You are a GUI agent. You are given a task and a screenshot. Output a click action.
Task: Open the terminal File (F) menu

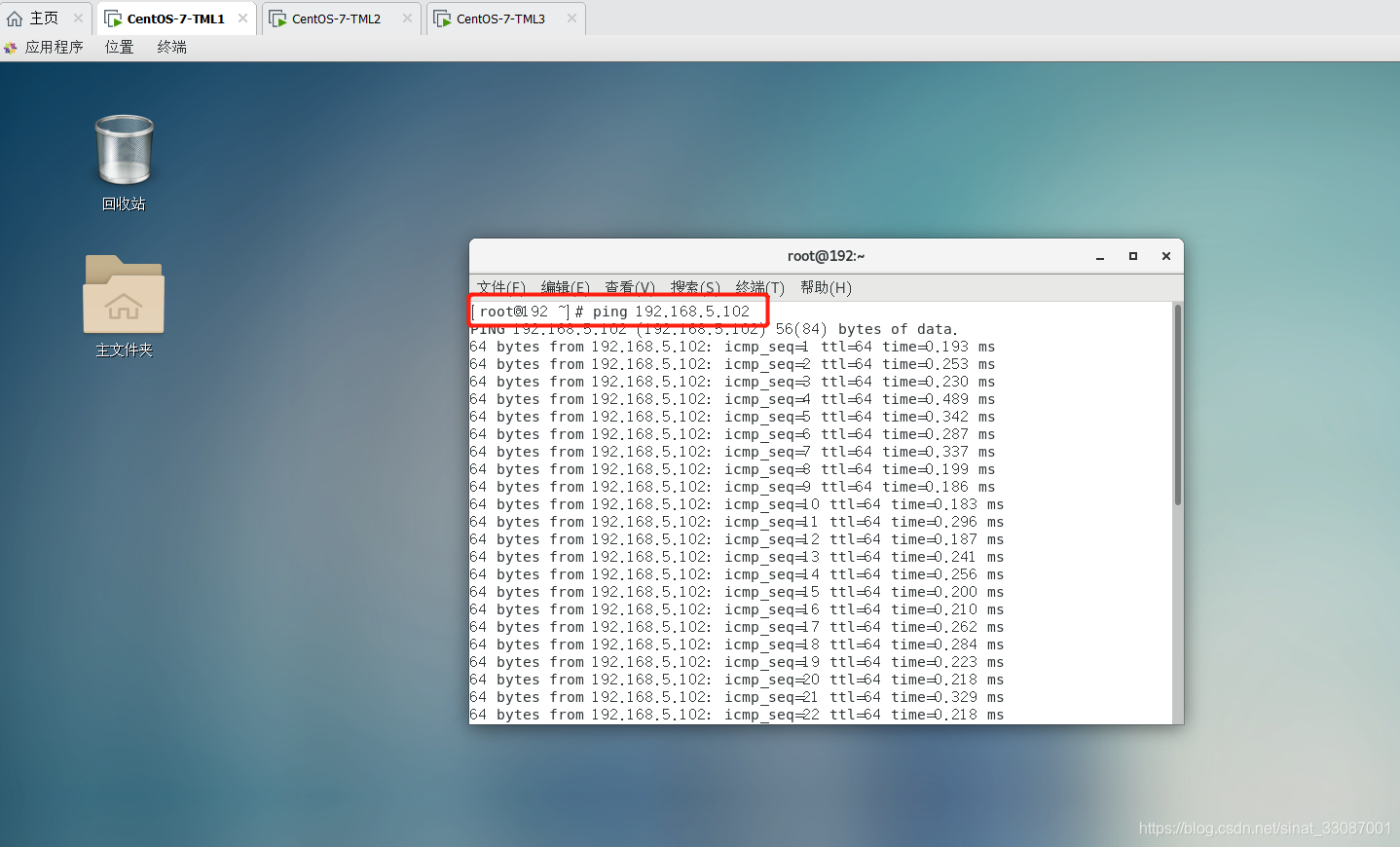point(500,287)
